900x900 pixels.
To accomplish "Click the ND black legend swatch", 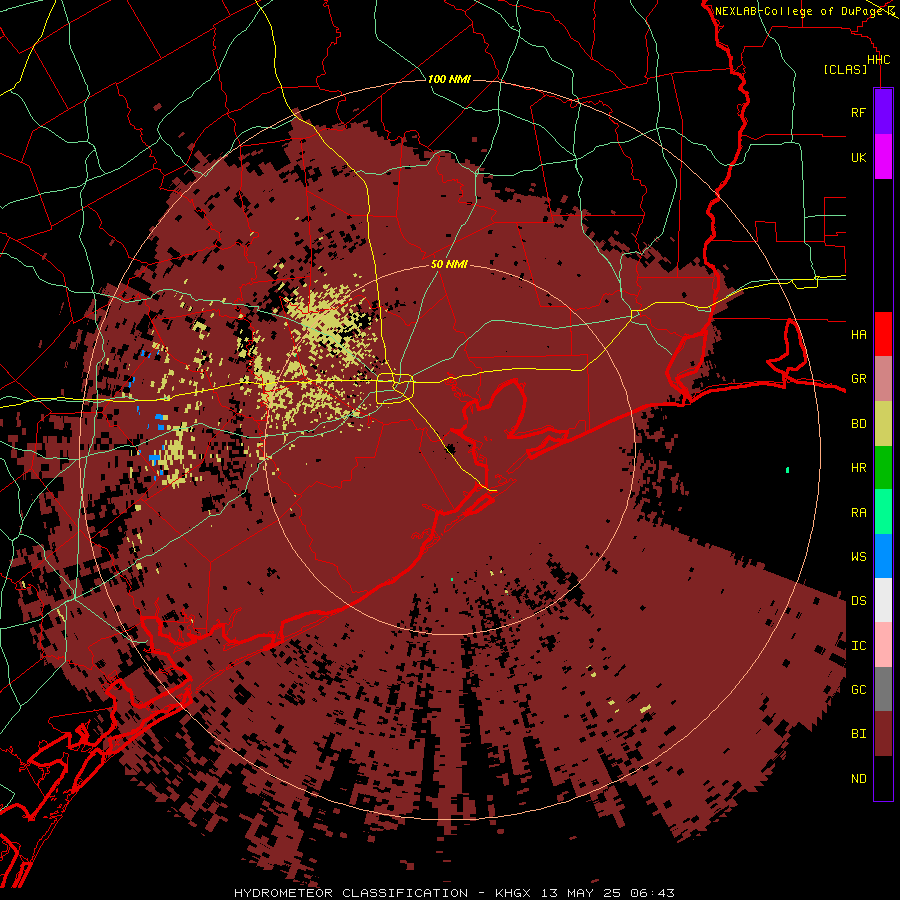I will point(883,778).
